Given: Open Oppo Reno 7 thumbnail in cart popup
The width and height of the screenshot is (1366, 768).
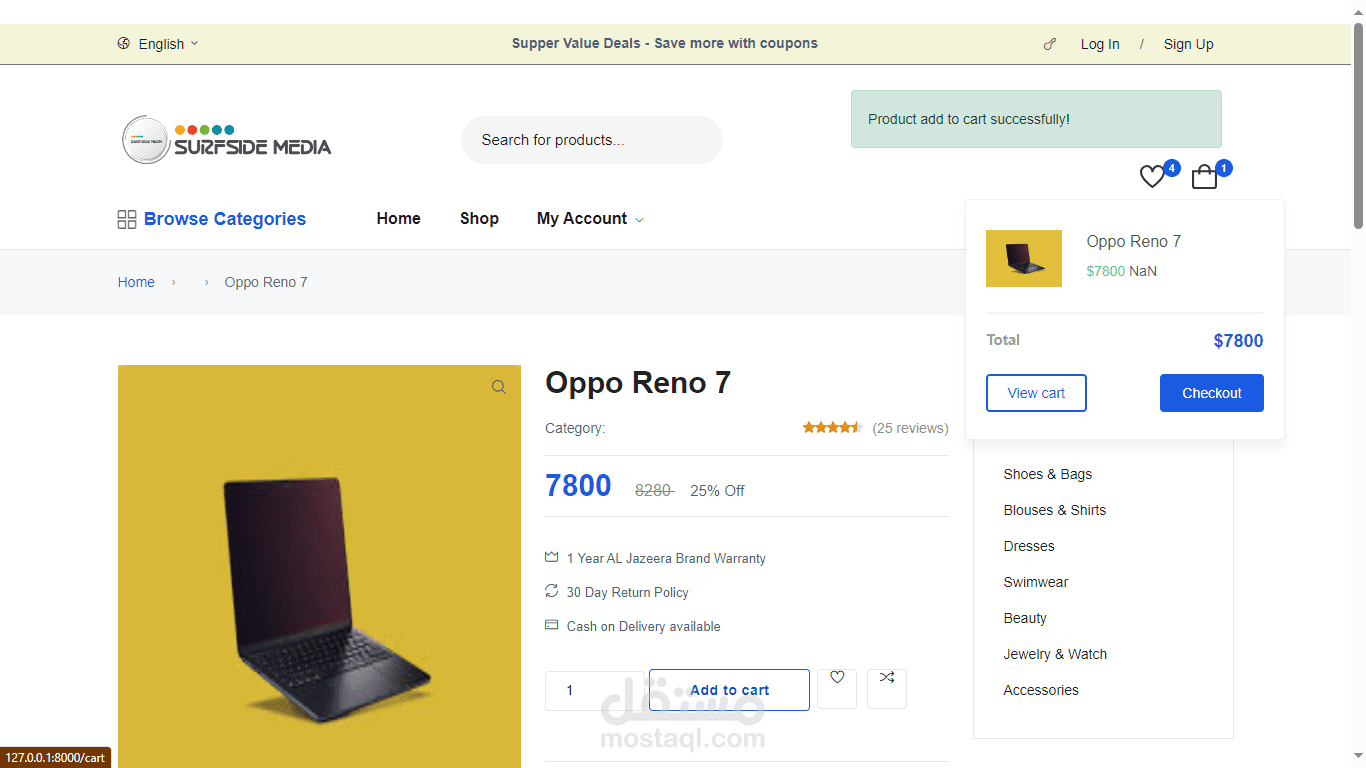Looking at the screenshot, I should tap(1024, 259).
